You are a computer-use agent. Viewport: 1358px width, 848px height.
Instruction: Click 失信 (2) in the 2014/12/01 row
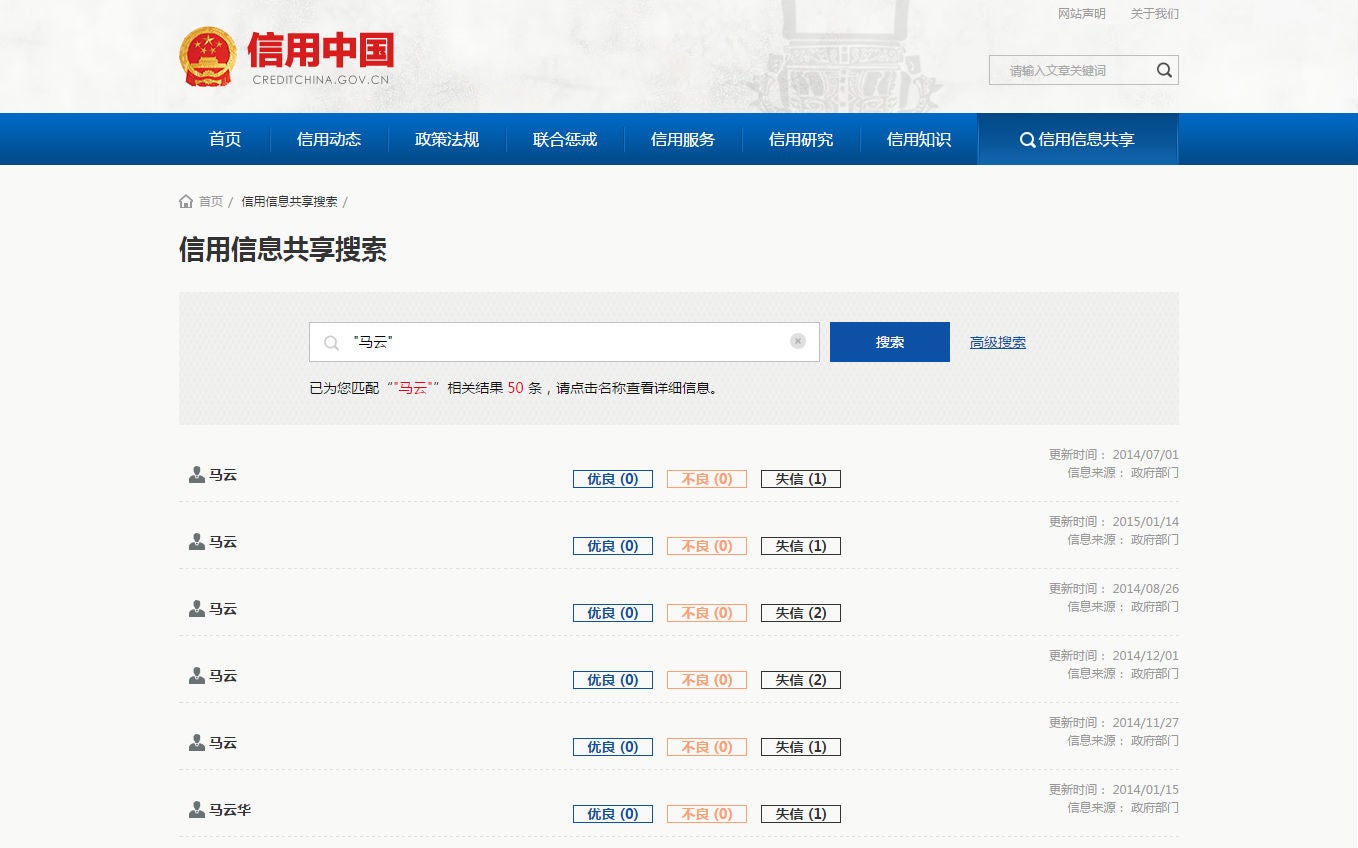801,680
